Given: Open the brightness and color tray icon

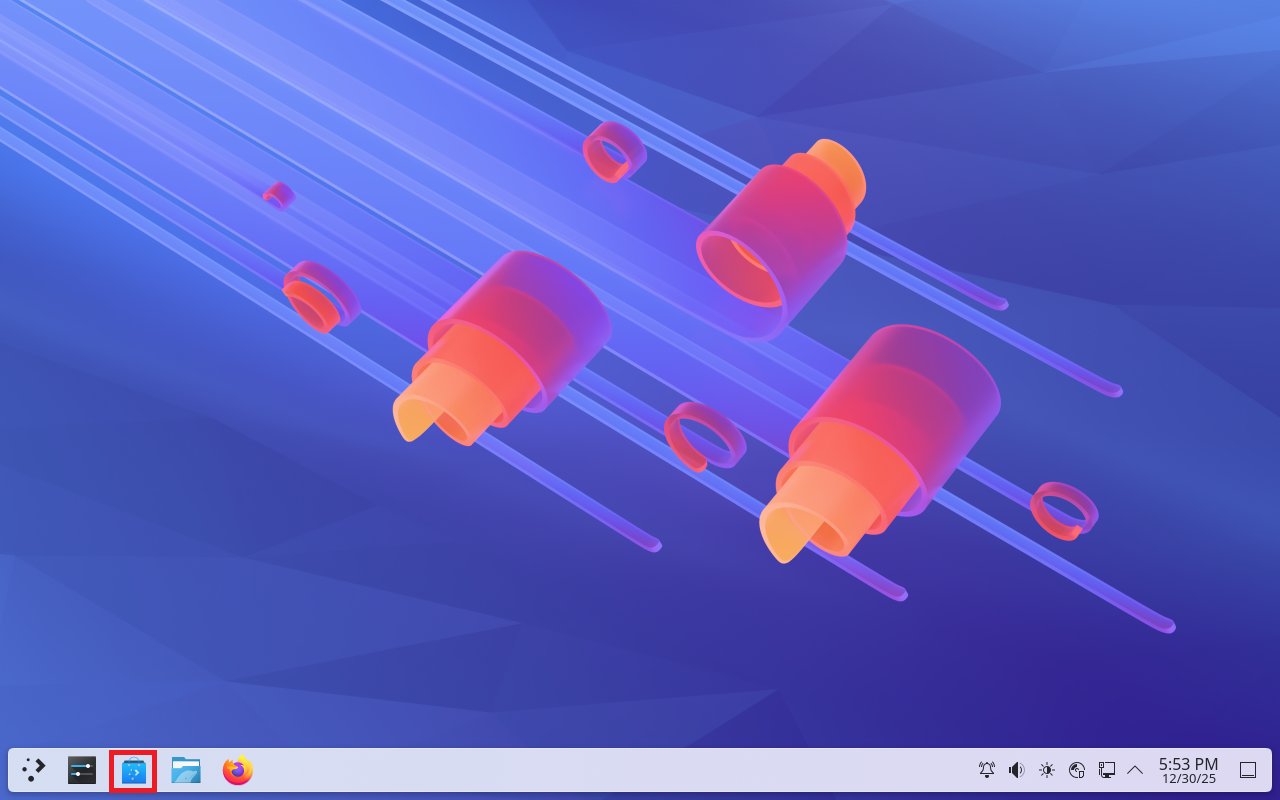Looking at the screenshot, I should 1047,770.
